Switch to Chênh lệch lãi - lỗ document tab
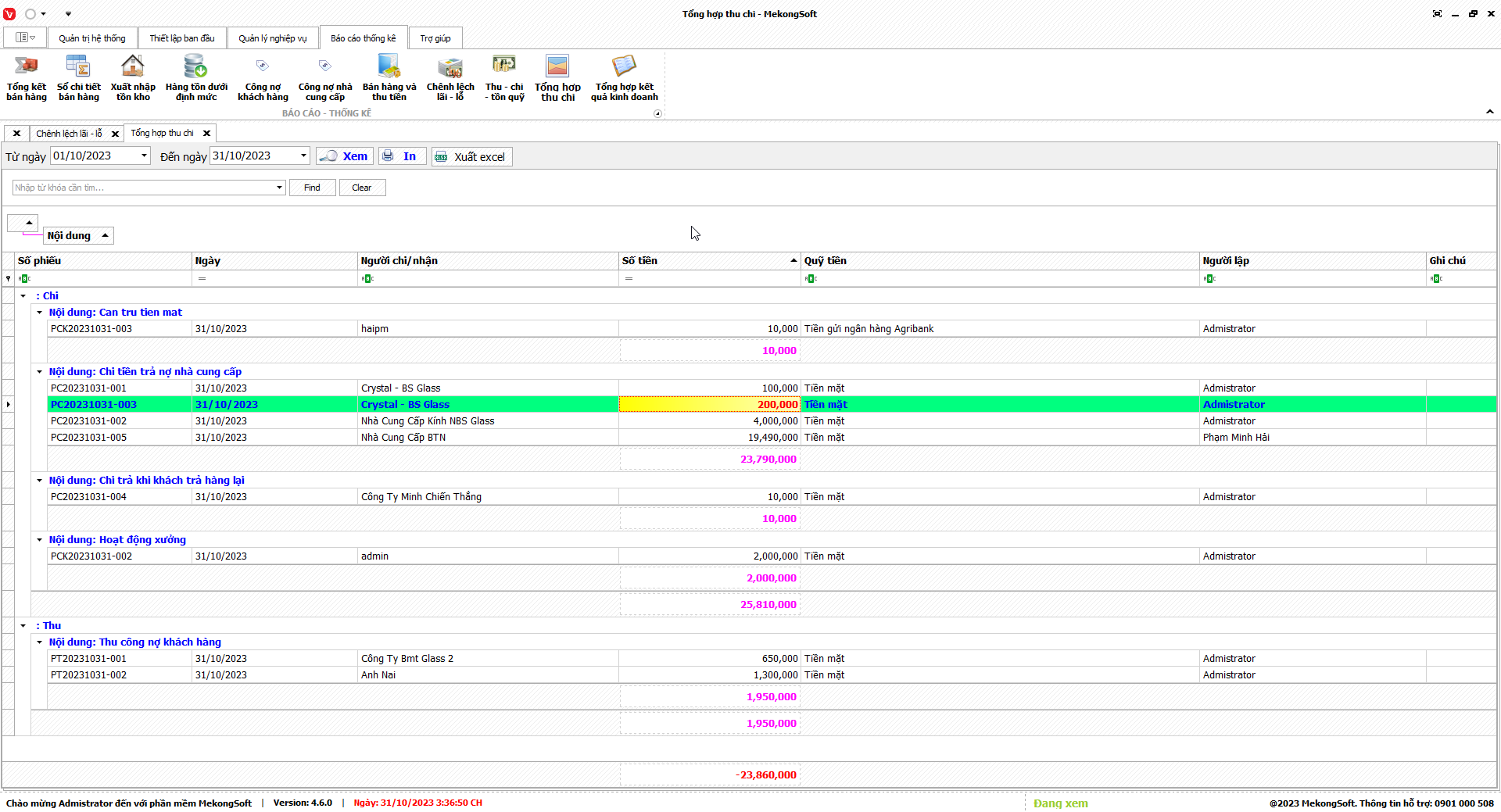 [69, 134]
